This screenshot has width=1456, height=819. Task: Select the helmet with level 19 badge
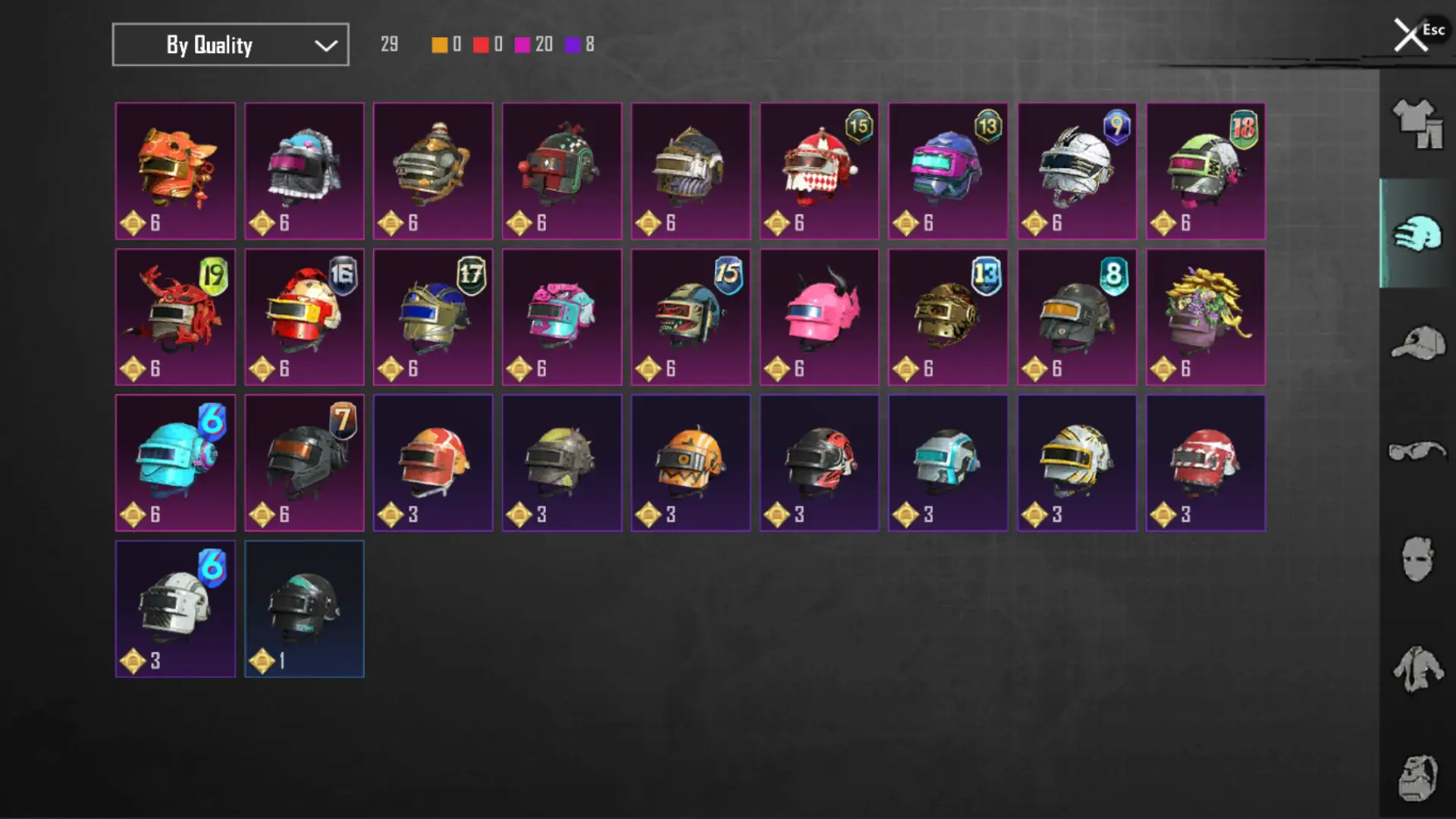[175, 317]
